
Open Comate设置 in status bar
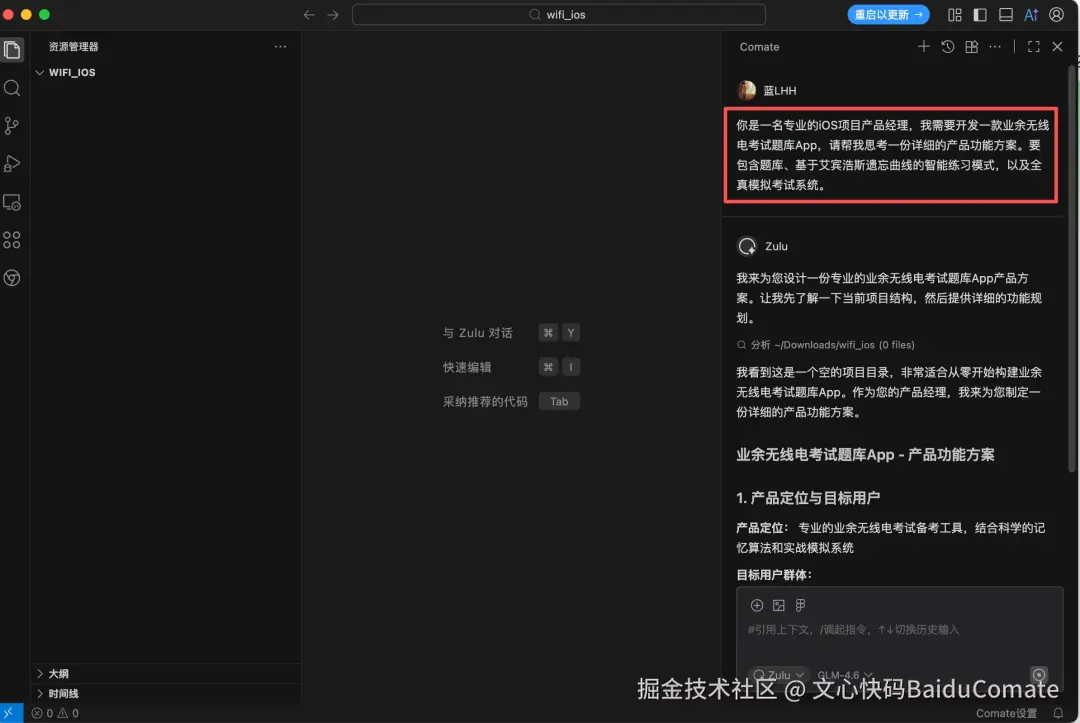tap(1006, 713)
